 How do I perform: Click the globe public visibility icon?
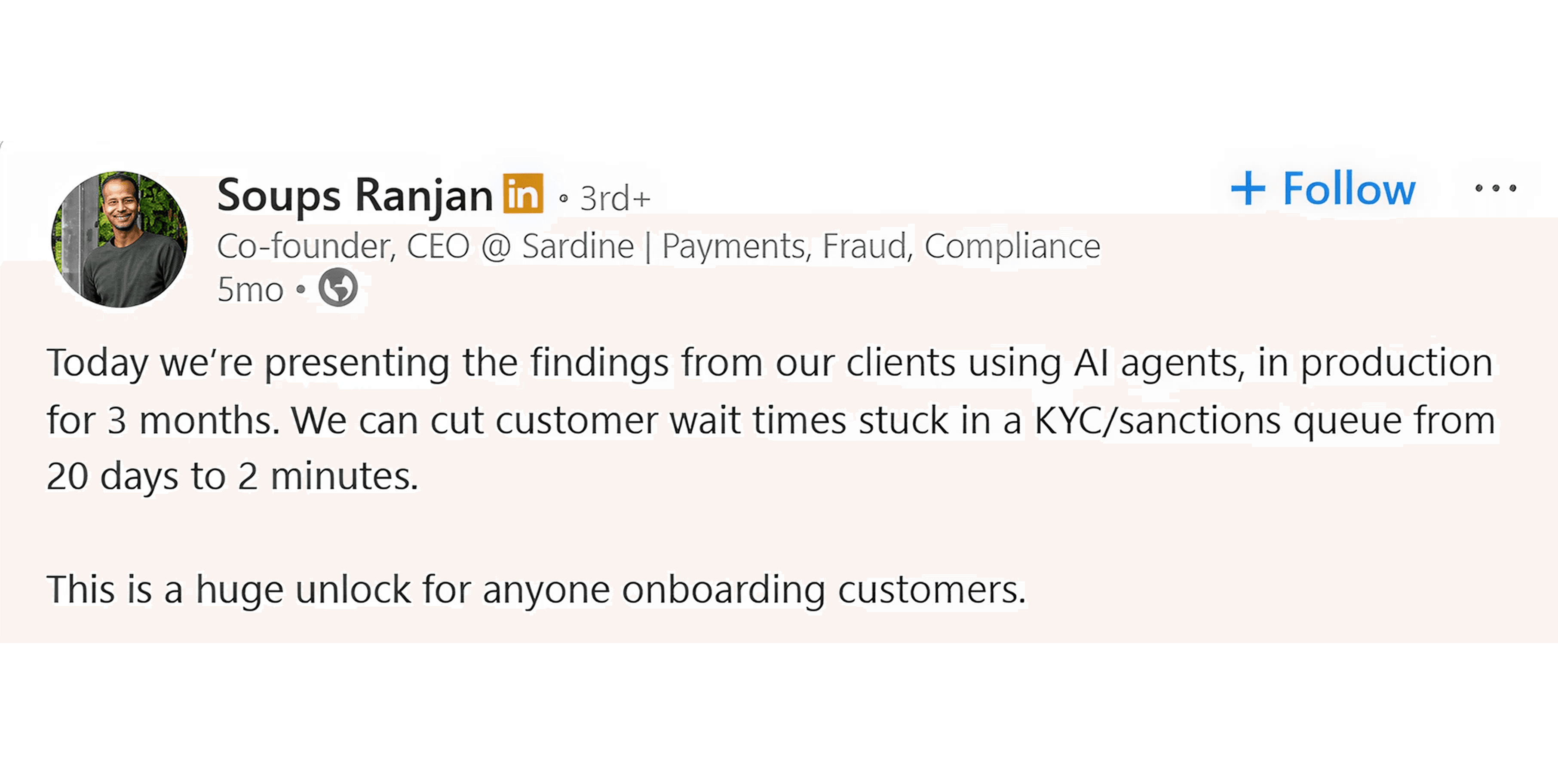pos(338,287)
